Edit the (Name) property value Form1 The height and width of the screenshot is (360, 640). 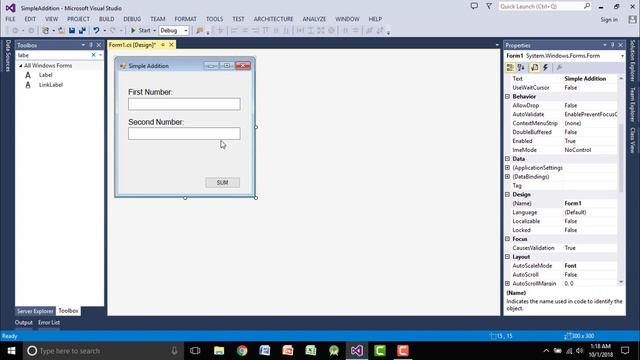click(590, 203)
